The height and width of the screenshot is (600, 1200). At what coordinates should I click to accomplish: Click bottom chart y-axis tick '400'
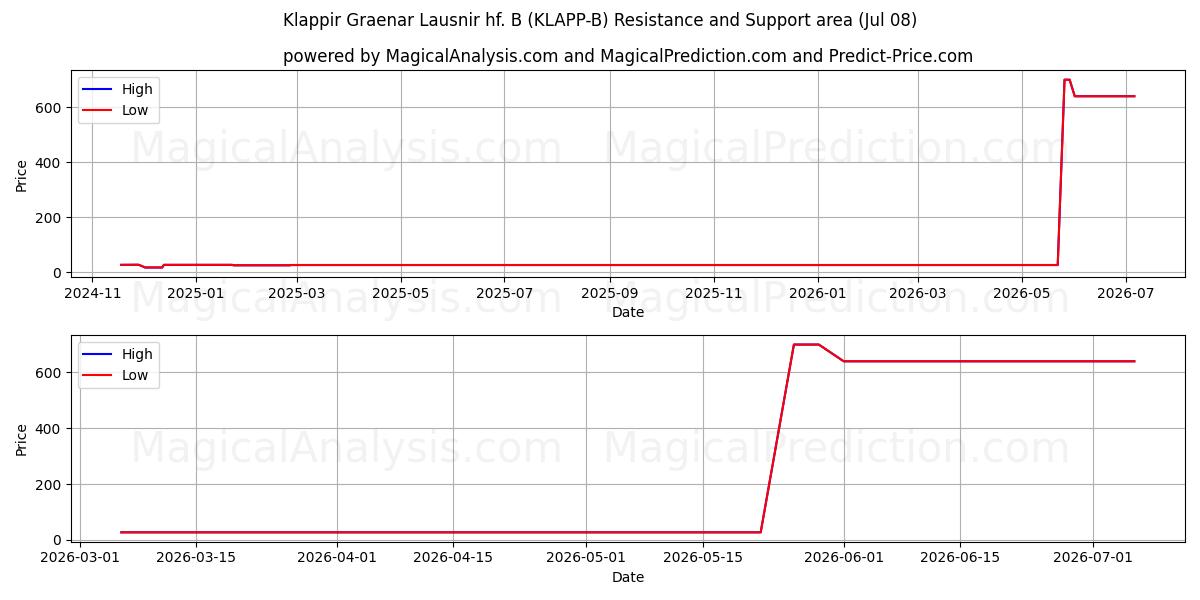(50, 429)
